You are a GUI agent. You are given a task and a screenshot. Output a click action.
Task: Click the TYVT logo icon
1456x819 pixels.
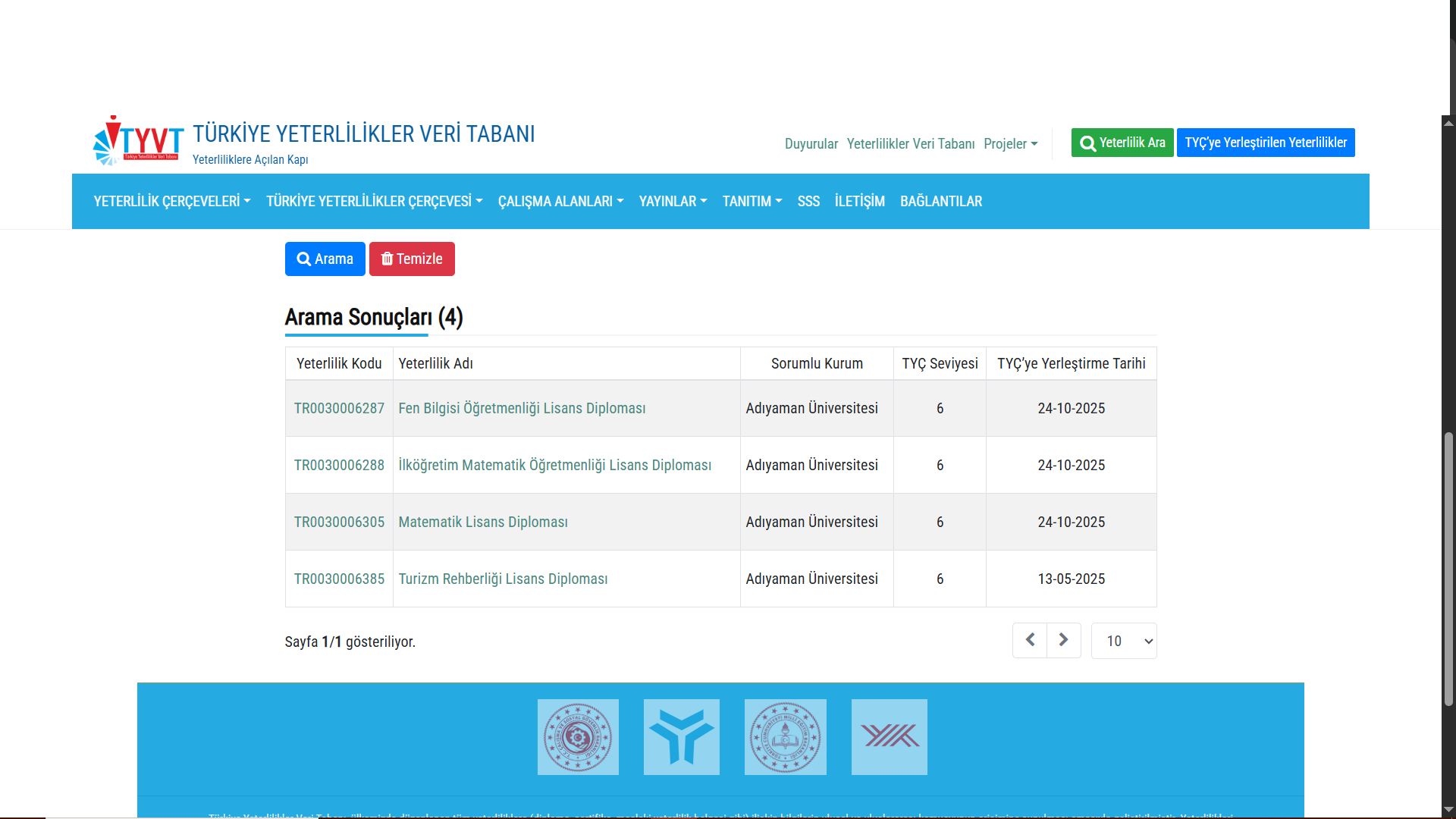tap(137, 141)
